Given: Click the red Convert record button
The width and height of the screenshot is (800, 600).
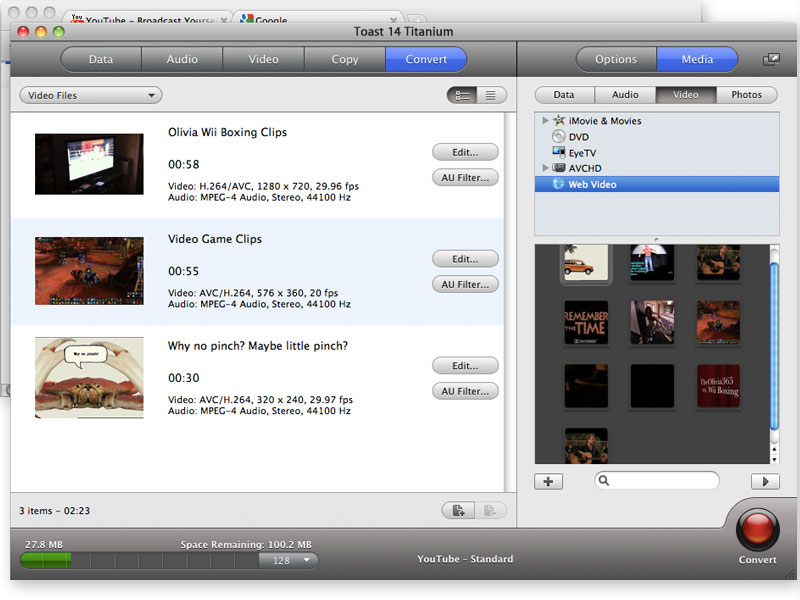Looking at the screenshot, I should (757, 528).
